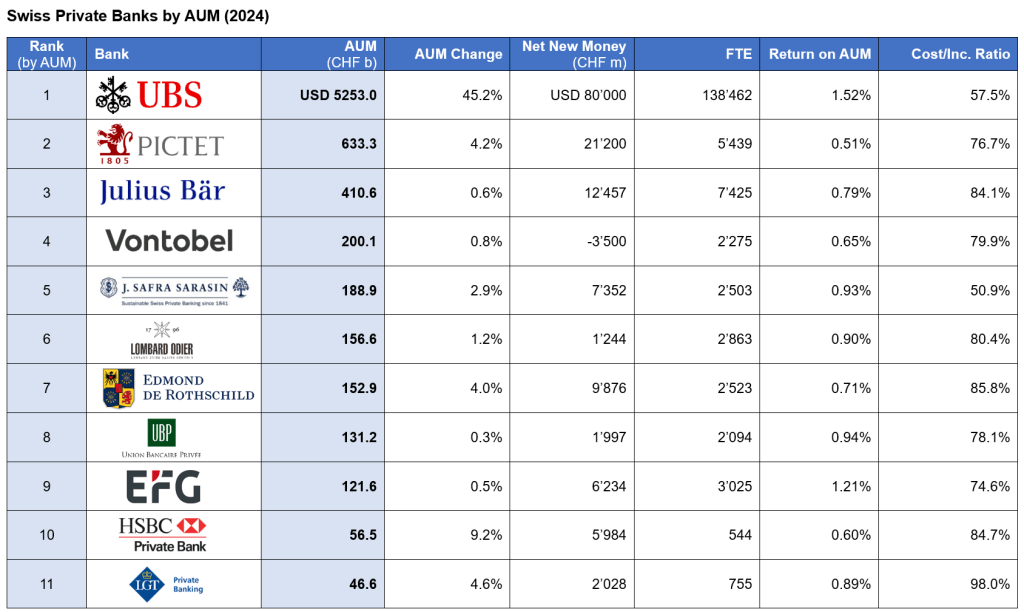
Task: Select the HSBC Private Bank logo
Action: point(162,535)
